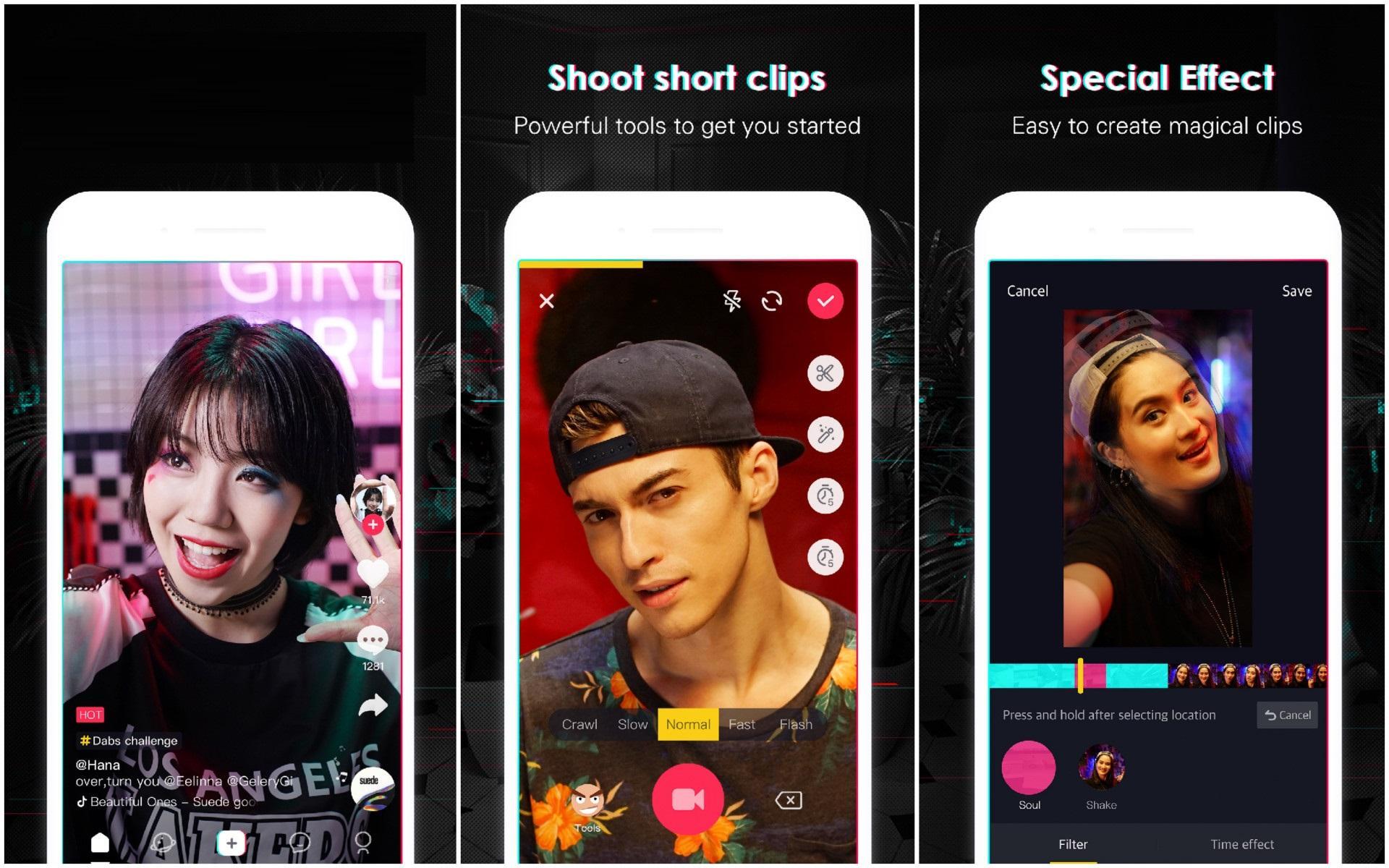Select the scissors/trim tool

pyautogui.click(x=826, y=372)
